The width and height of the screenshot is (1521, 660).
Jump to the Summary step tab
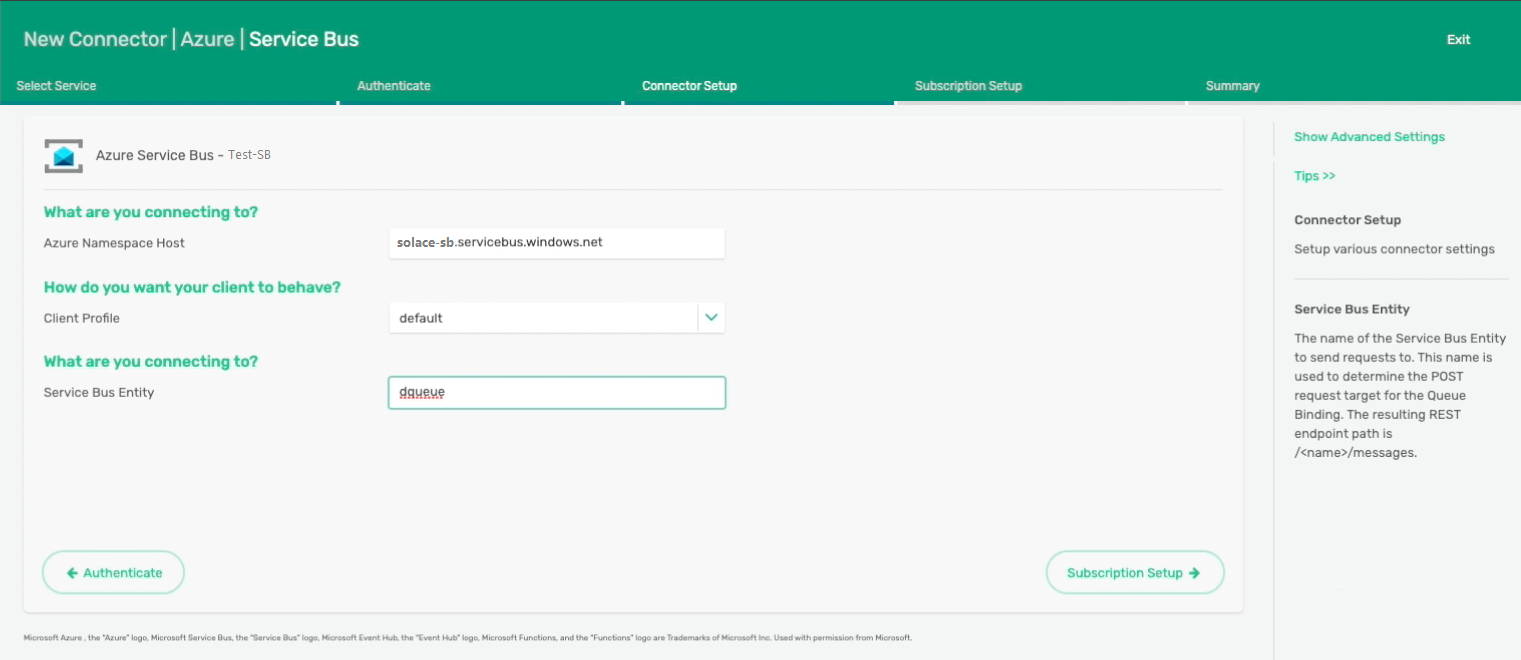pos(1232,86)
